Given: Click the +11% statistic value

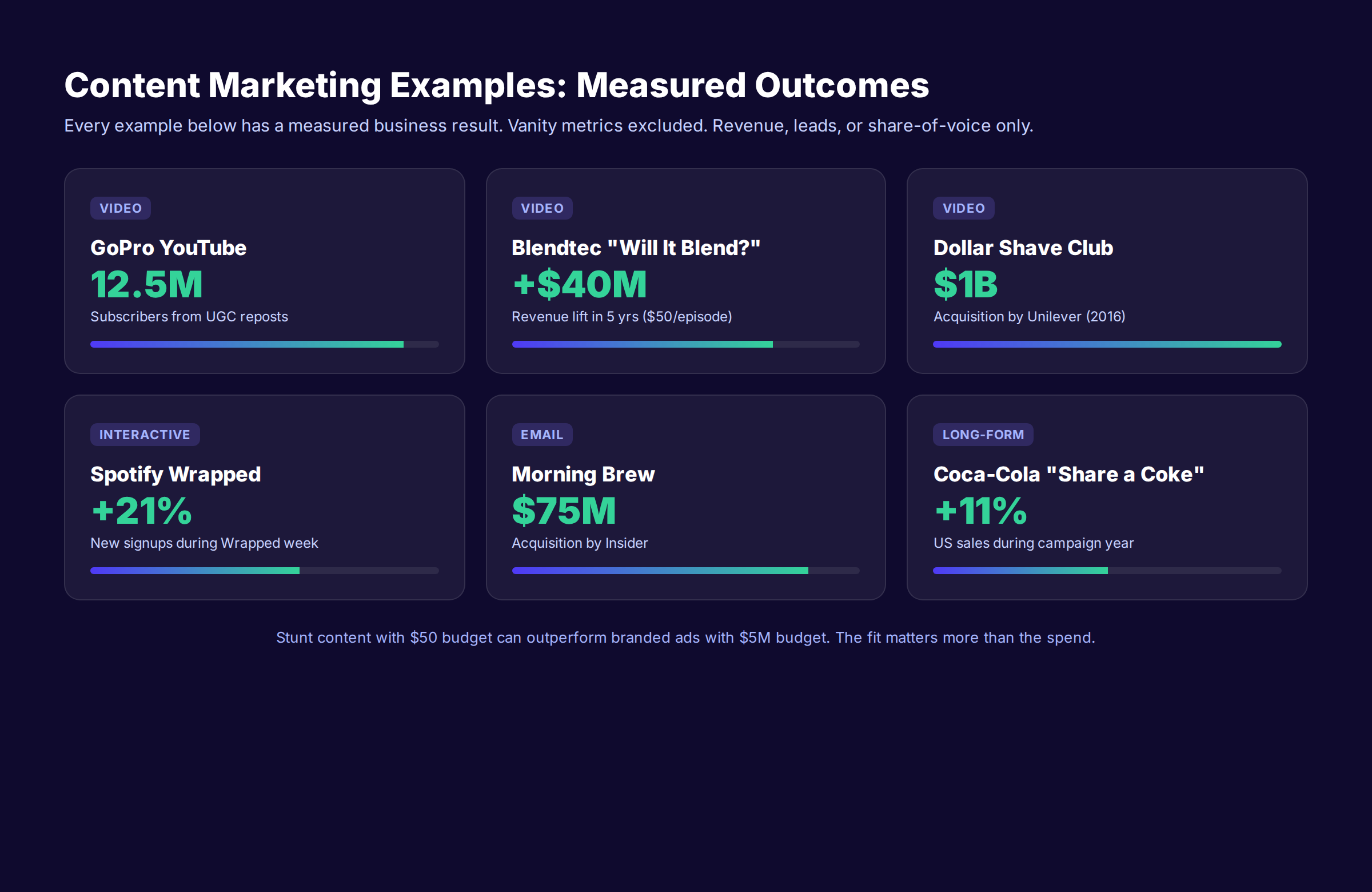Looking at the screenshot, I should (x=980, y=511).
